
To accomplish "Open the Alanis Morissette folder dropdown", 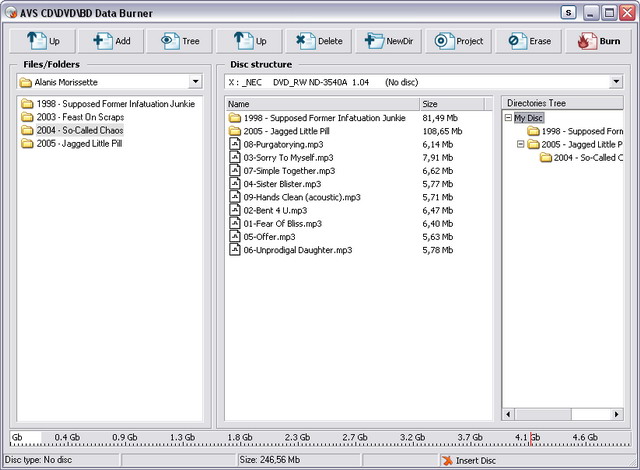I will tap(196, 82).
